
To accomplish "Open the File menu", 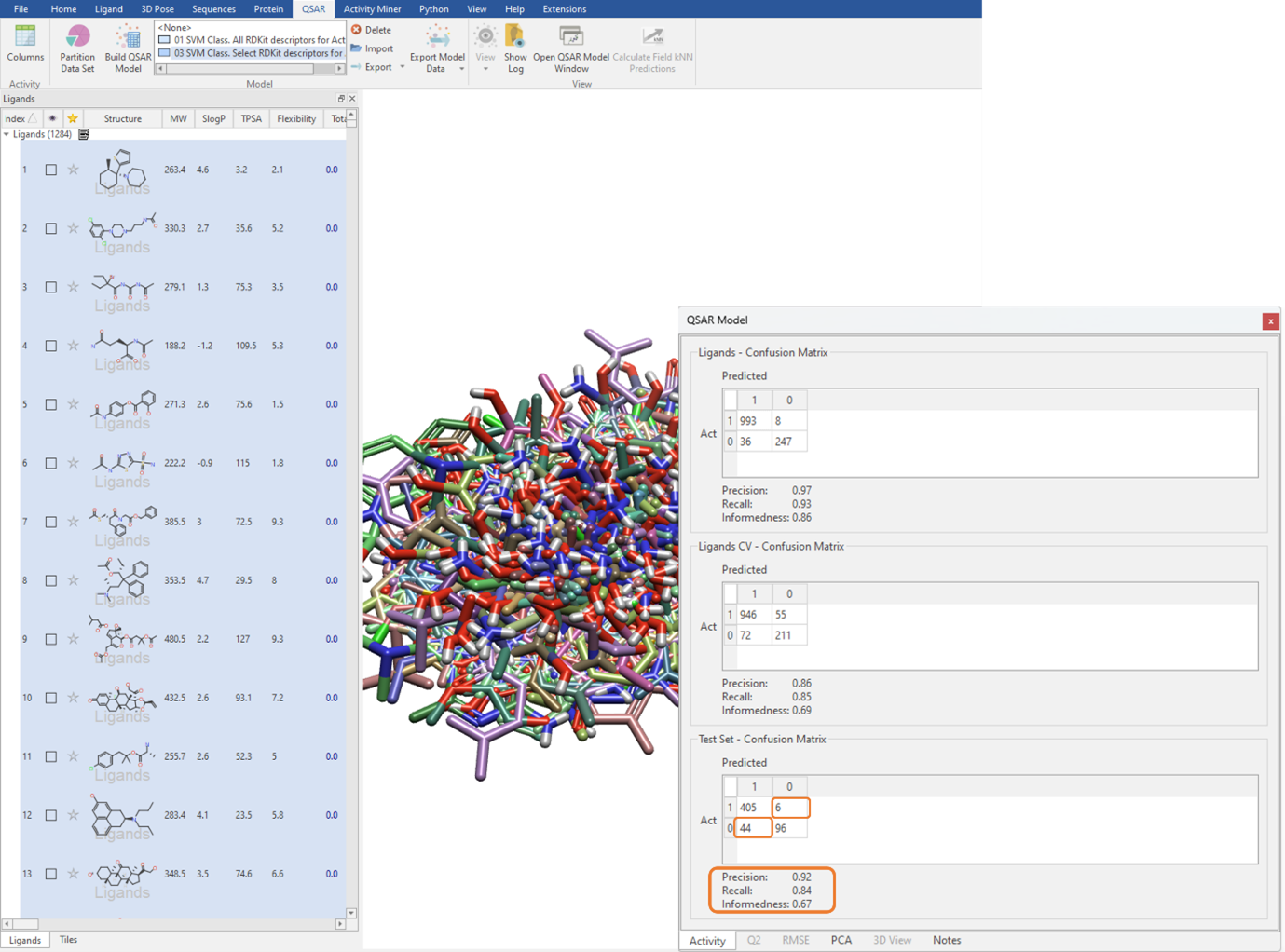I will point(21,9).
